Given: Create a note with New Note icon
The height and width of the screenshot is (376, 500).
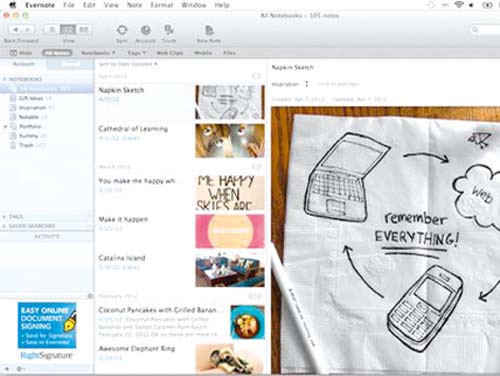Looking at the screenshot, I should tap(209, 30).
